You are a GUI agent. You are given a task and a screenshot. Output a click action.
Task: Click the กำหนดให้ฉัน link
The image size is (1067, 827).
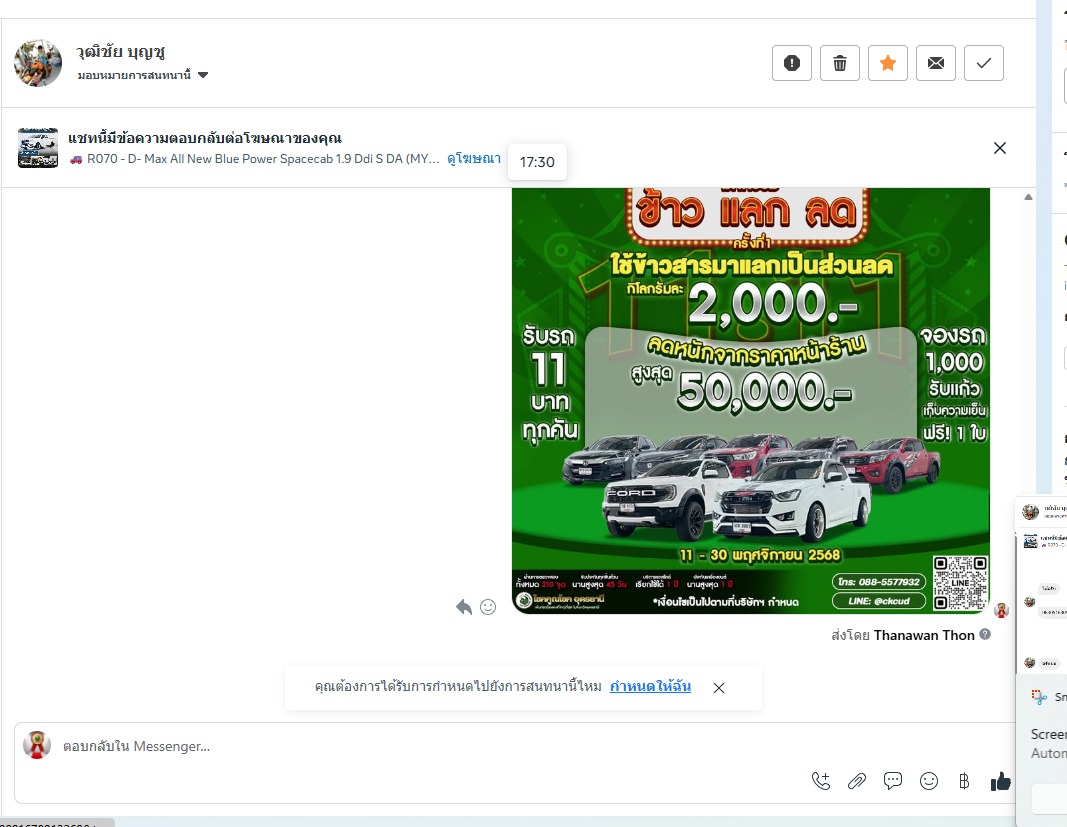[650, 686]
